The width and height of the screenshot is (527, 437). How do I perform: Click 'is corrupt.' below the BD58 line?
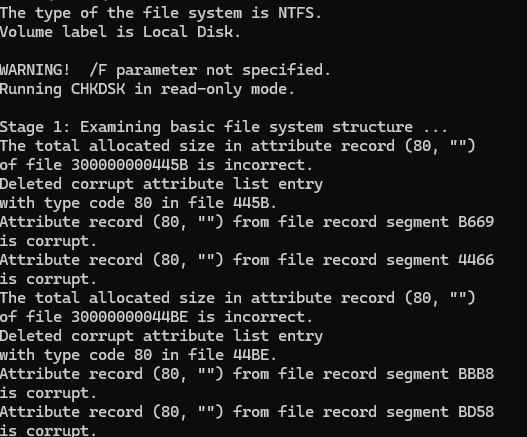48,431
